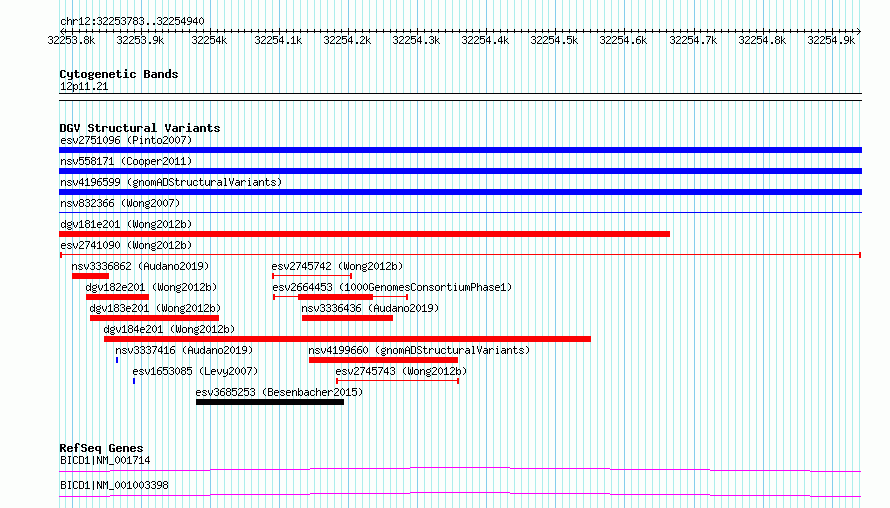Select the long dgv184e201 red bar
This screenshot has width=890, height=508.
pos(347,339)
